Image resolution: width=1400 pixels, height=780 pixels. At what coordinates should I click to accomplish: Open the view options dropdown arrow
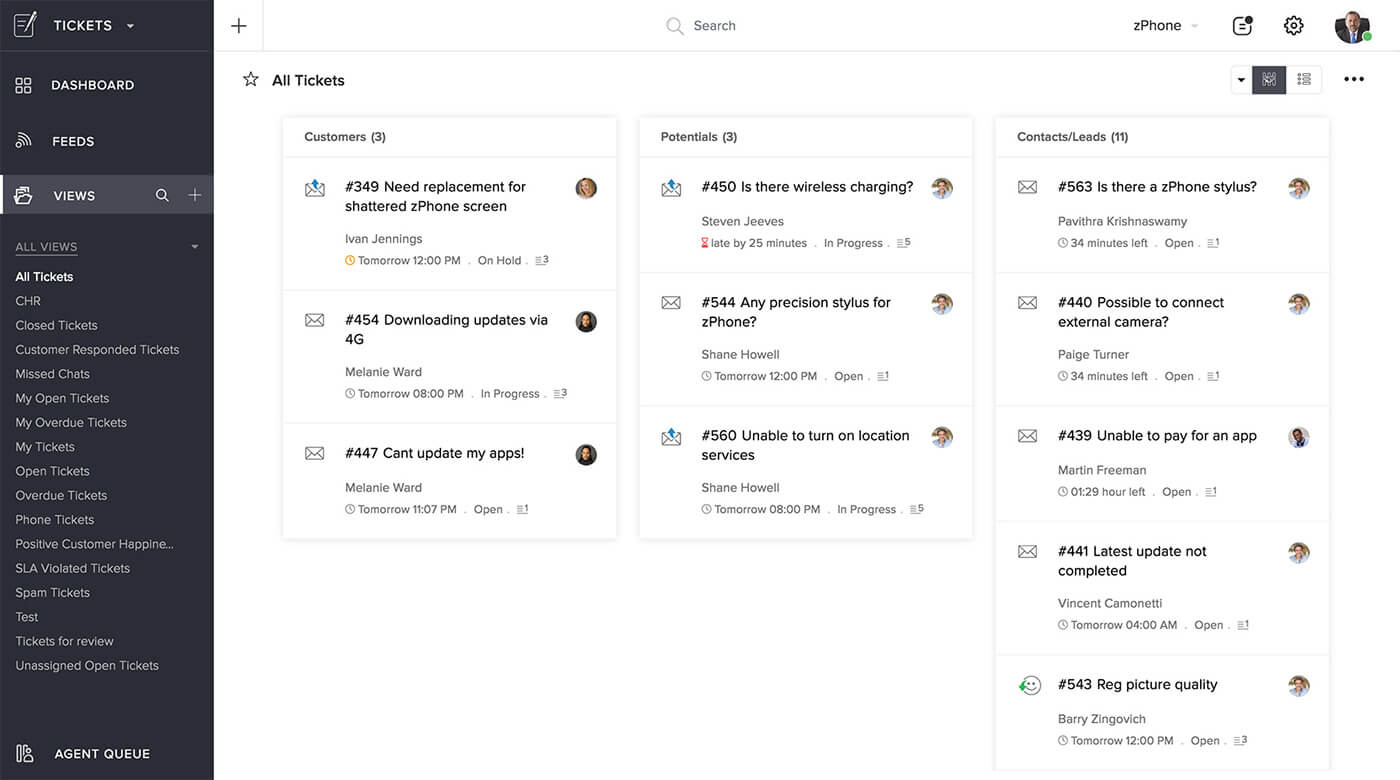pos(1241,80)
